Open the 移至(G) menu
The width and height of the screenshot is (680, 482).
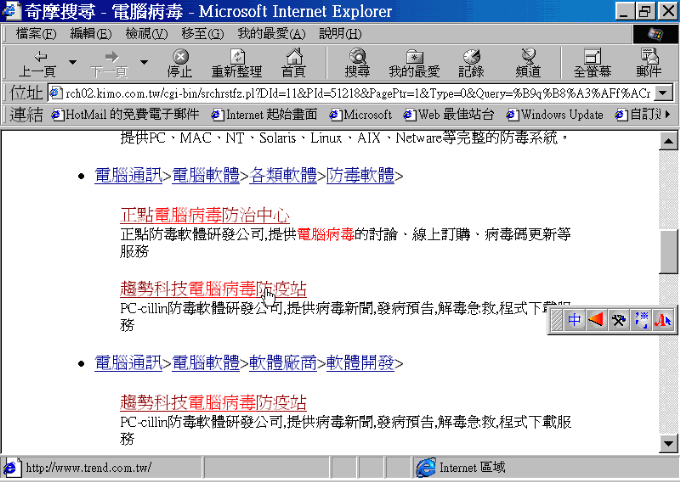point(203,33)
